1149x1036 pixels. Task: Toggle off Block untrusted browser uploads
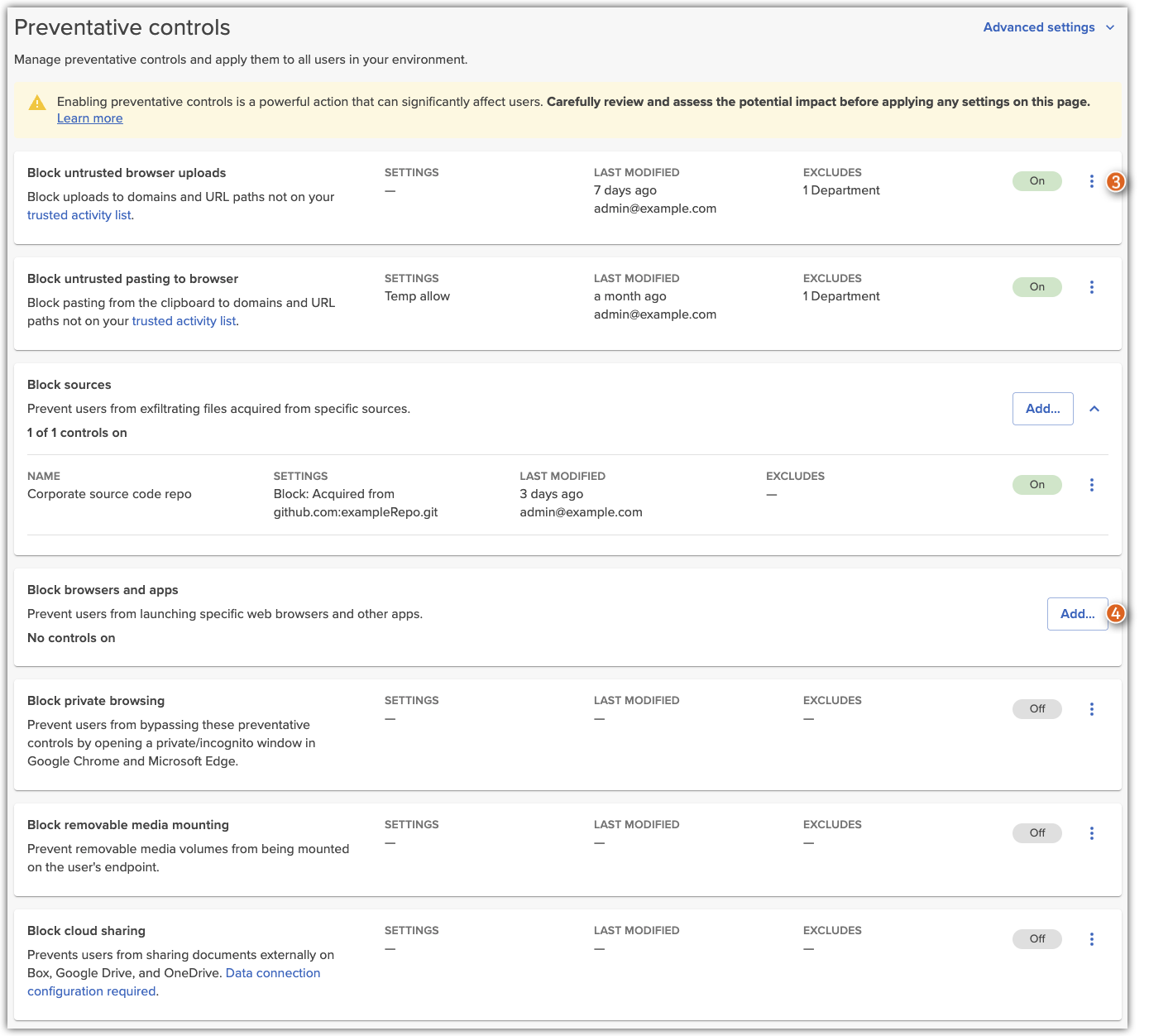(1036, 180)
